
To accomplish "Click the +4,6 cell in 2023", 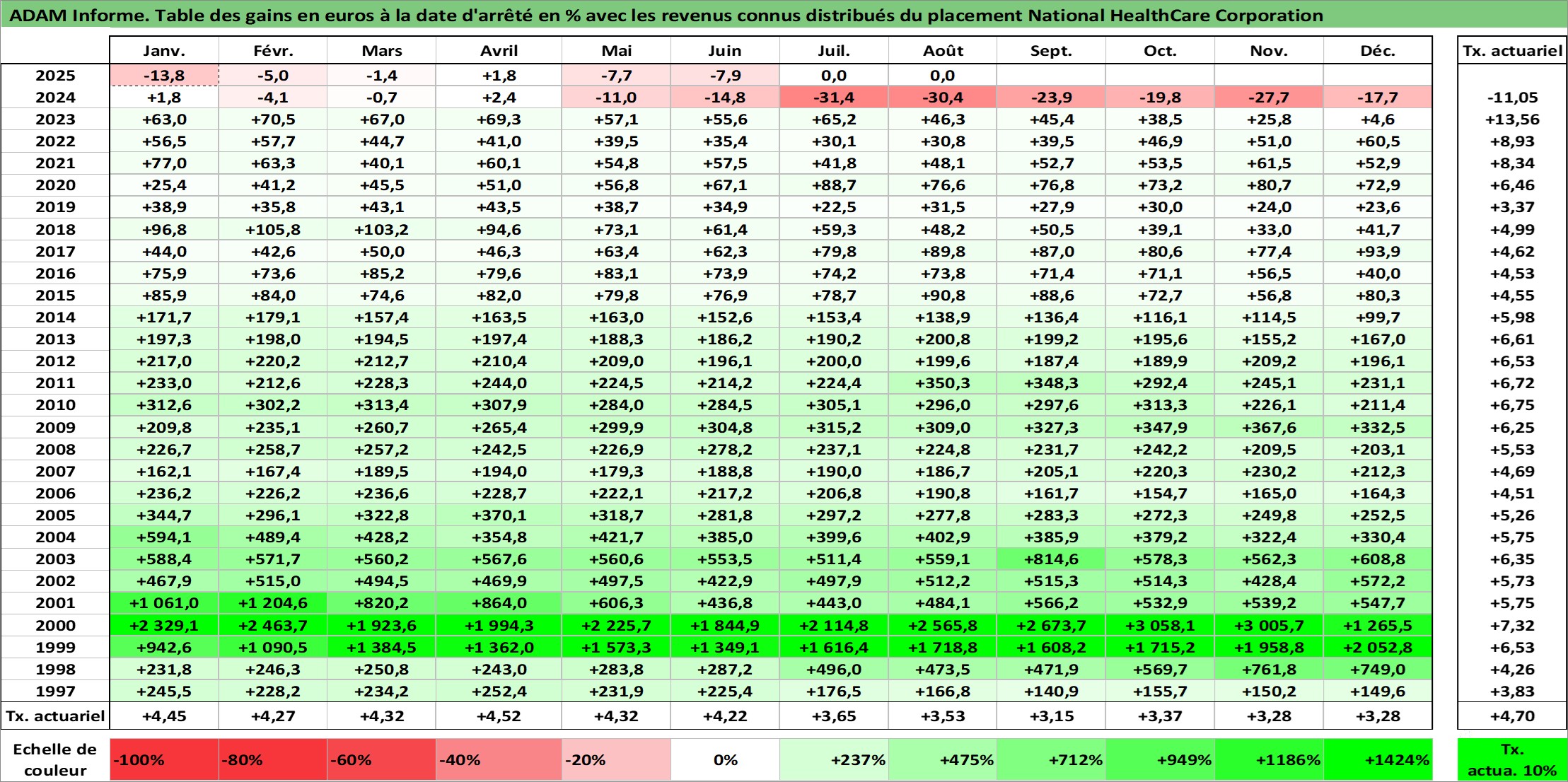I will pyautogui.click(x=1378, y=119).
